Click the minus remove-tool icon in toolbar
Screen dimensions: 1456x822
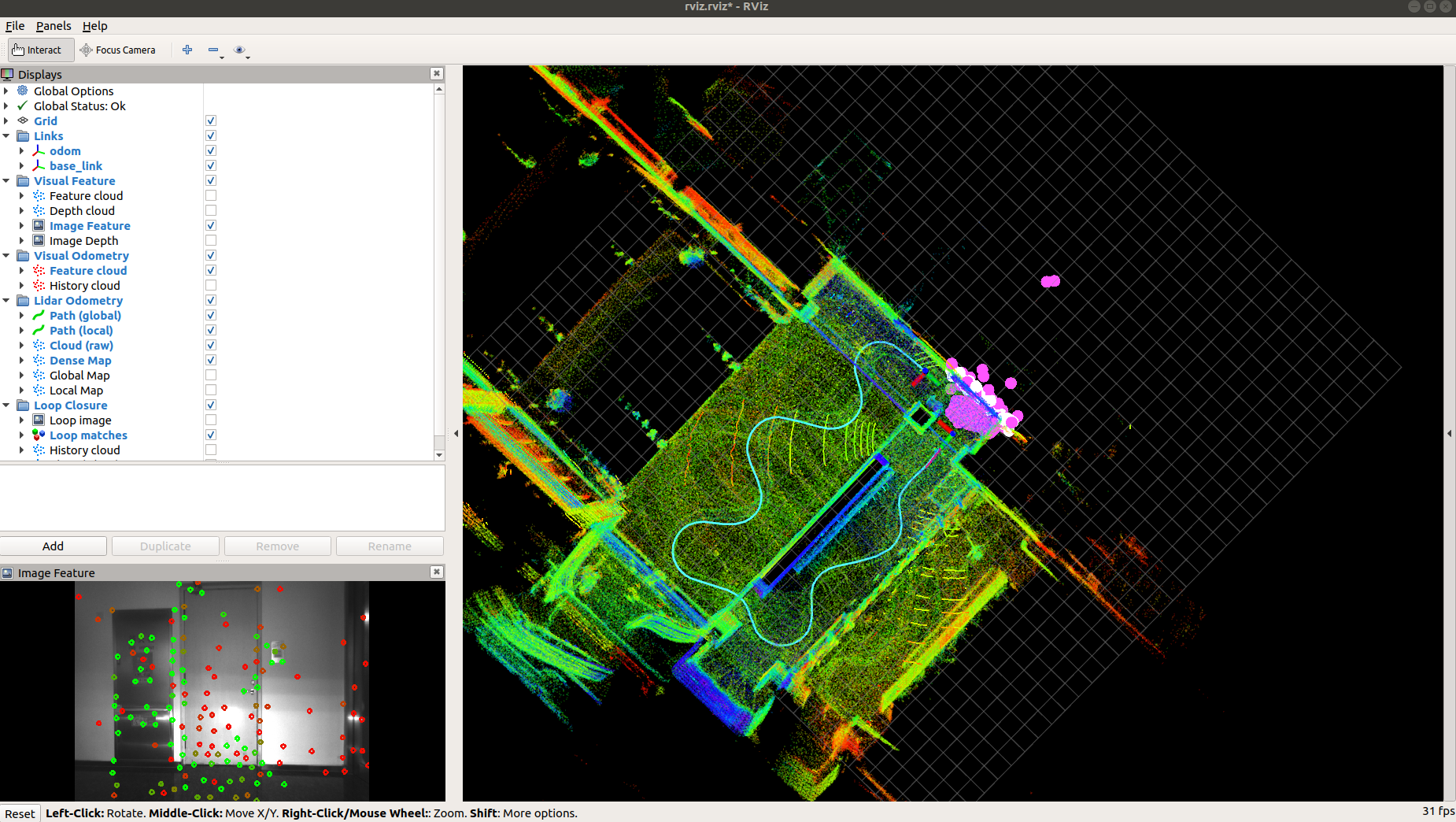point(213,50)
